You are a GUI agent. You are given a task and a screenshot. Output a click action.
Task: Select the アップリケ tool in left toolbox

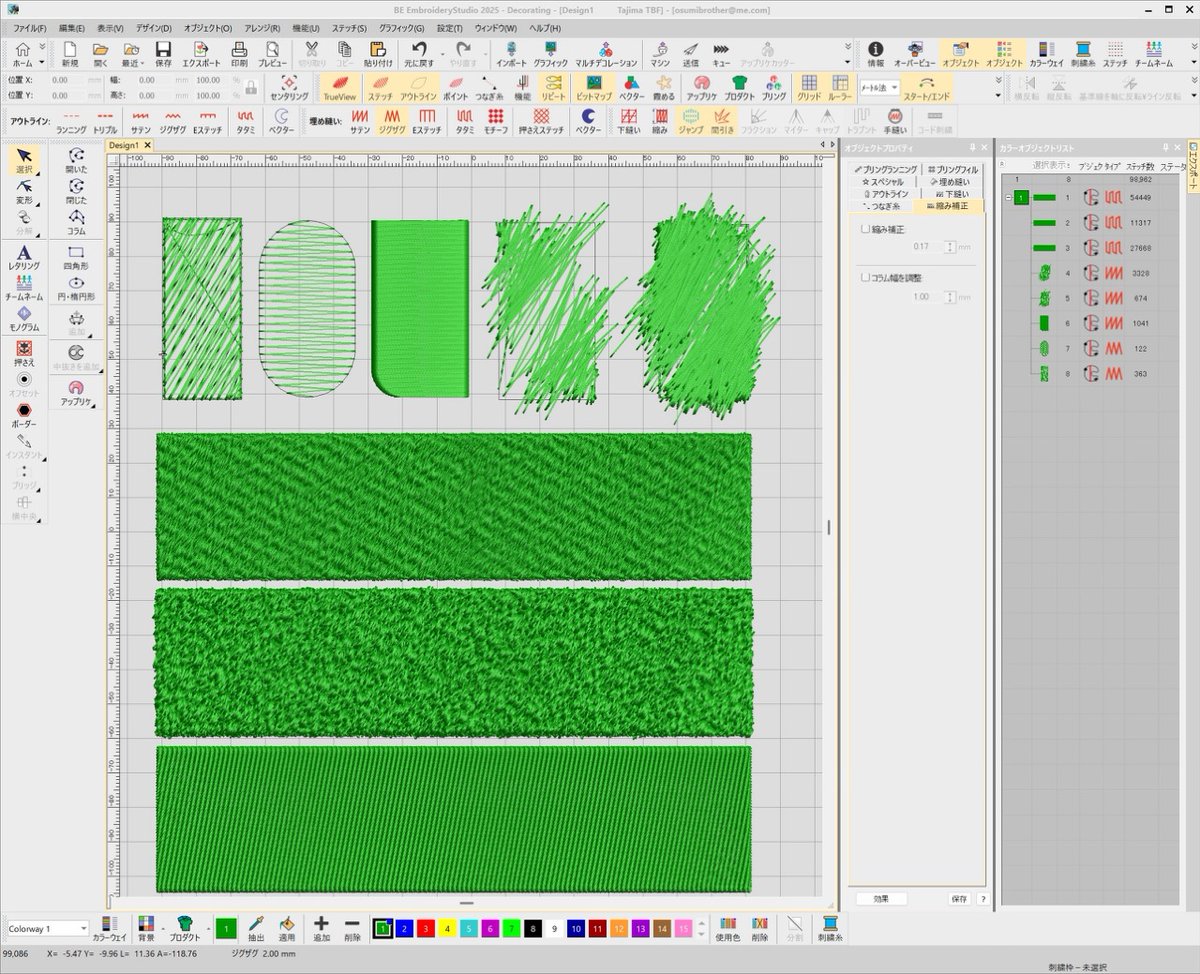point(76,393)
